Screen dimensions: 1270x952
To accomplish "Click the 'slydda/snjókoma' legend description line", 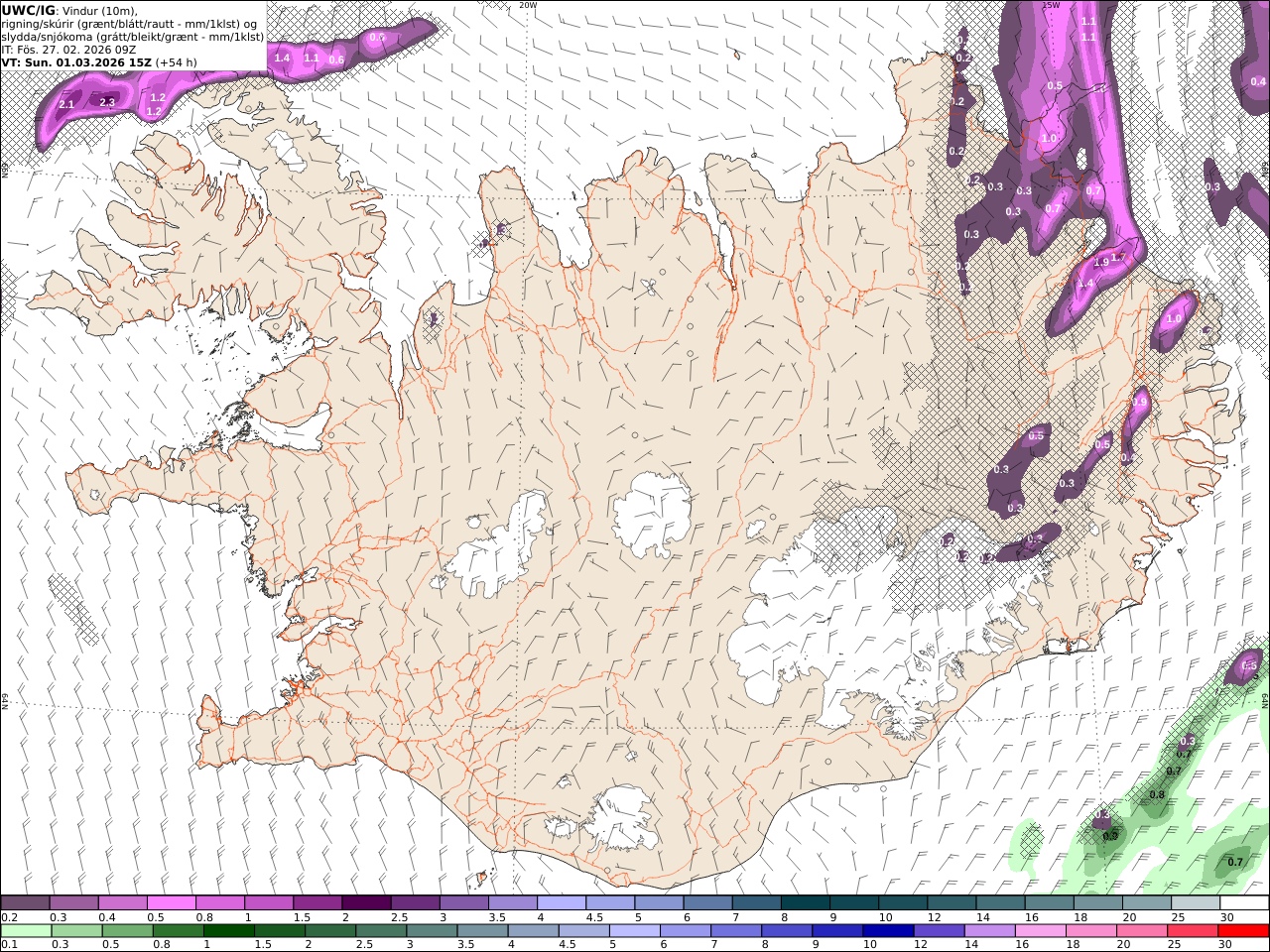I will pos(132,36).
